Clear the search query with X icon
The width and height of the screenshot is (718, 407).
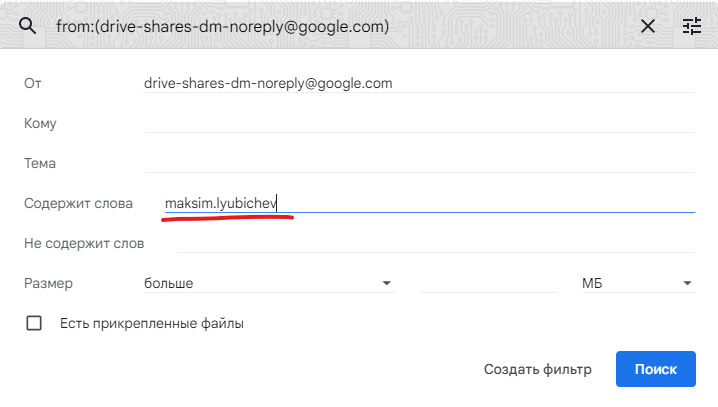[648, 26]
